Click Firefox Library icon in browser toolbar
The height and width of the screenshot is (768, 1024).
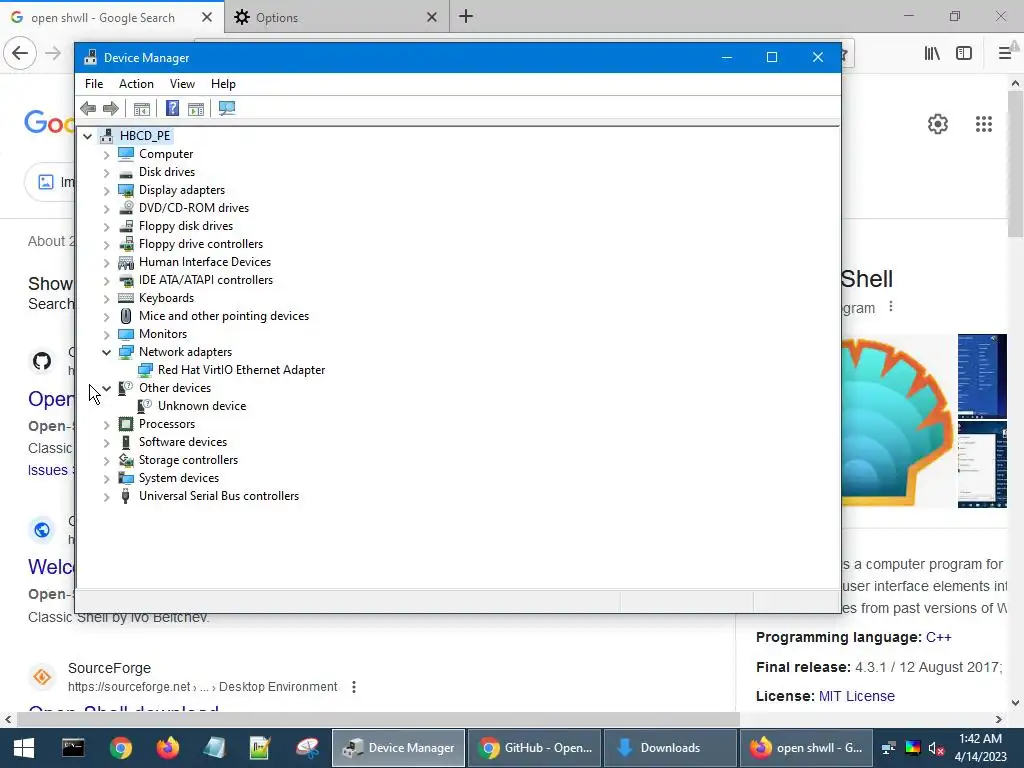tap(932, 54)
